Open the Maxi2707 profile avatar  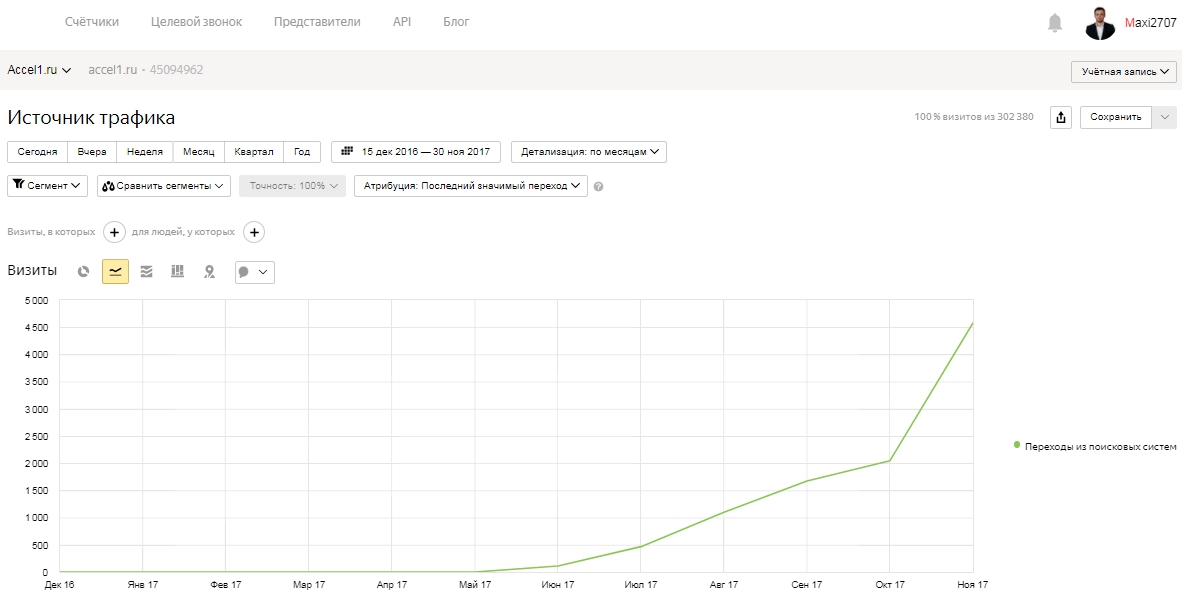click(1100, 23)
